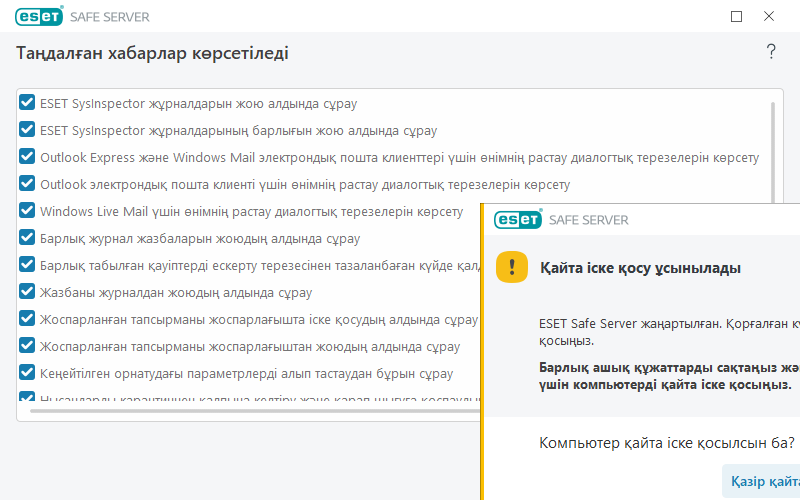800x500 pixels.
Task: Uncheck Барлық журнал жазбаларын жоюдың алдында сұрау
Action: pyautogui.click(x=27, y=237)
